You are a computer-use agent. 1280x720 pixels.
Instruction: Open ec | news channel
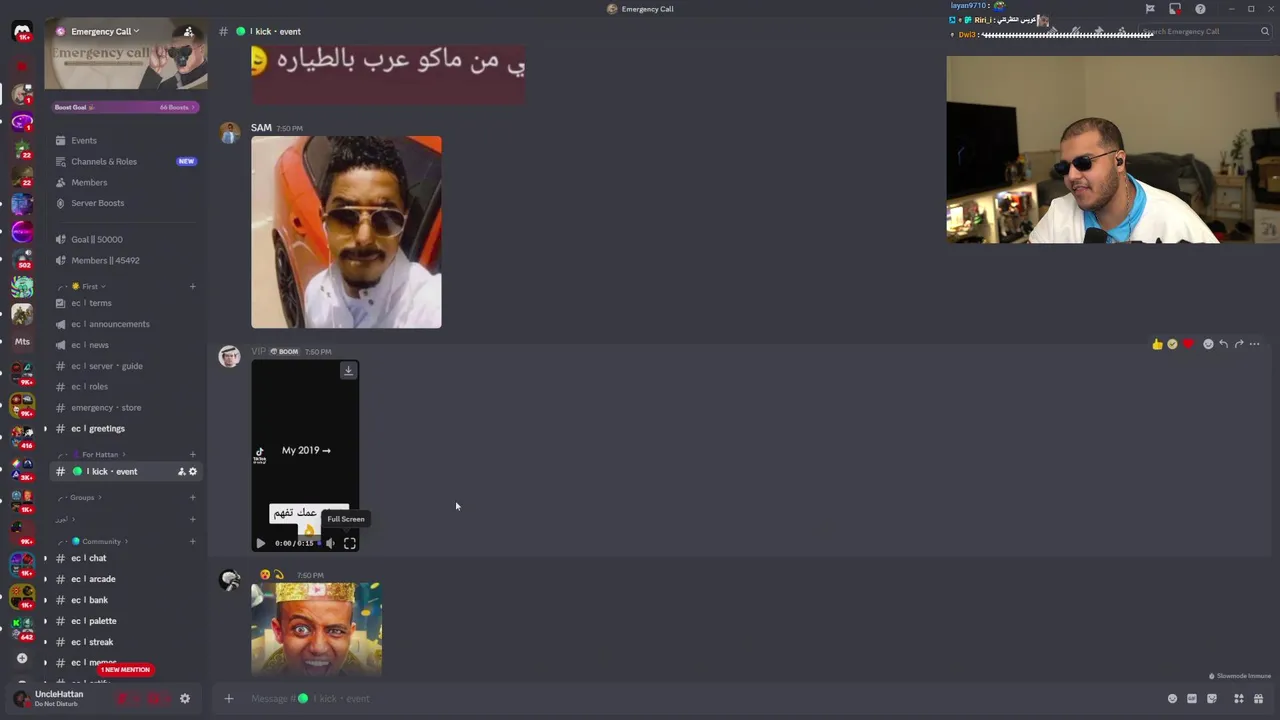(x=126, y=345)
